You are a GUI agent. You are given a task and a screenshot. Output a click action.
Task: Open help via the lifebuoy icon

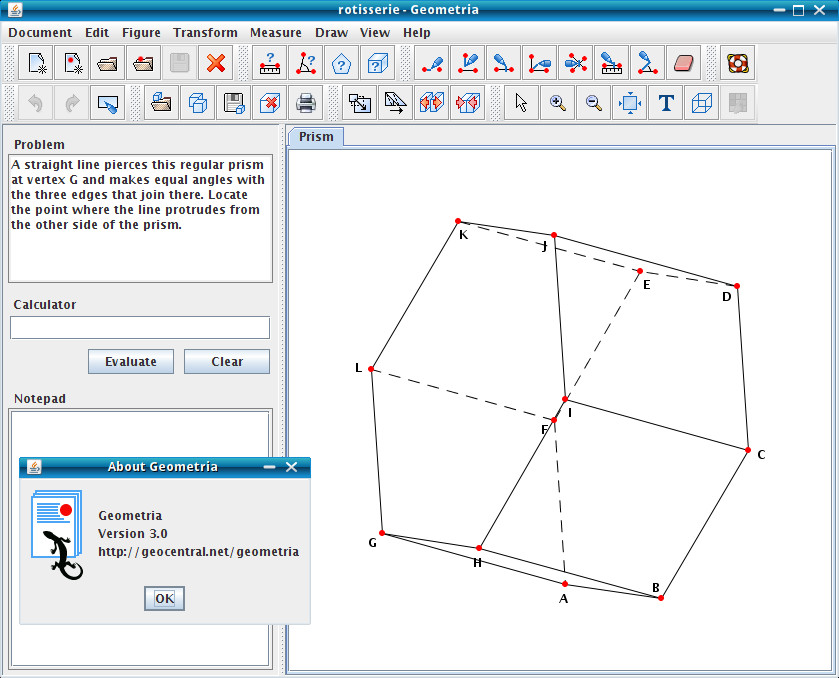pos(738,64)
